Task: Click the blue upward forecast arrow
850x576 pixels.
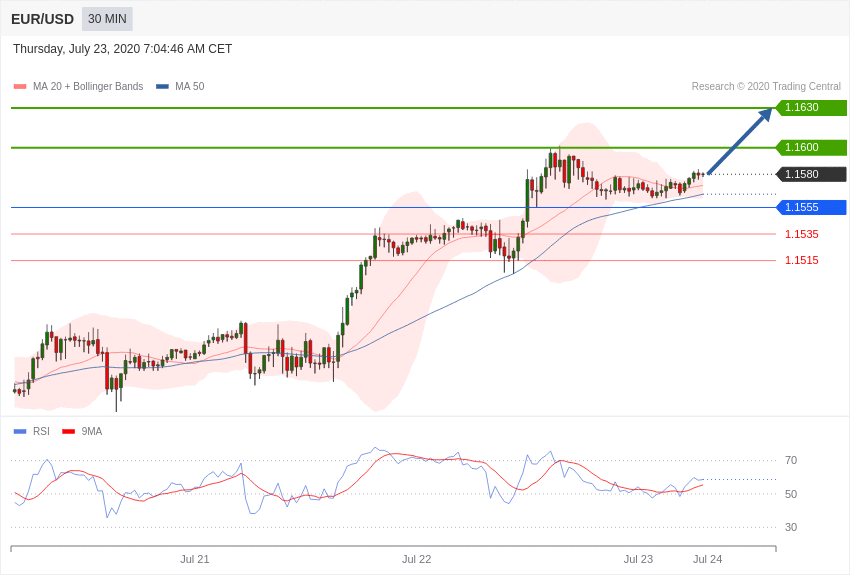Action: pyautogui.click(x=740, y=141)
